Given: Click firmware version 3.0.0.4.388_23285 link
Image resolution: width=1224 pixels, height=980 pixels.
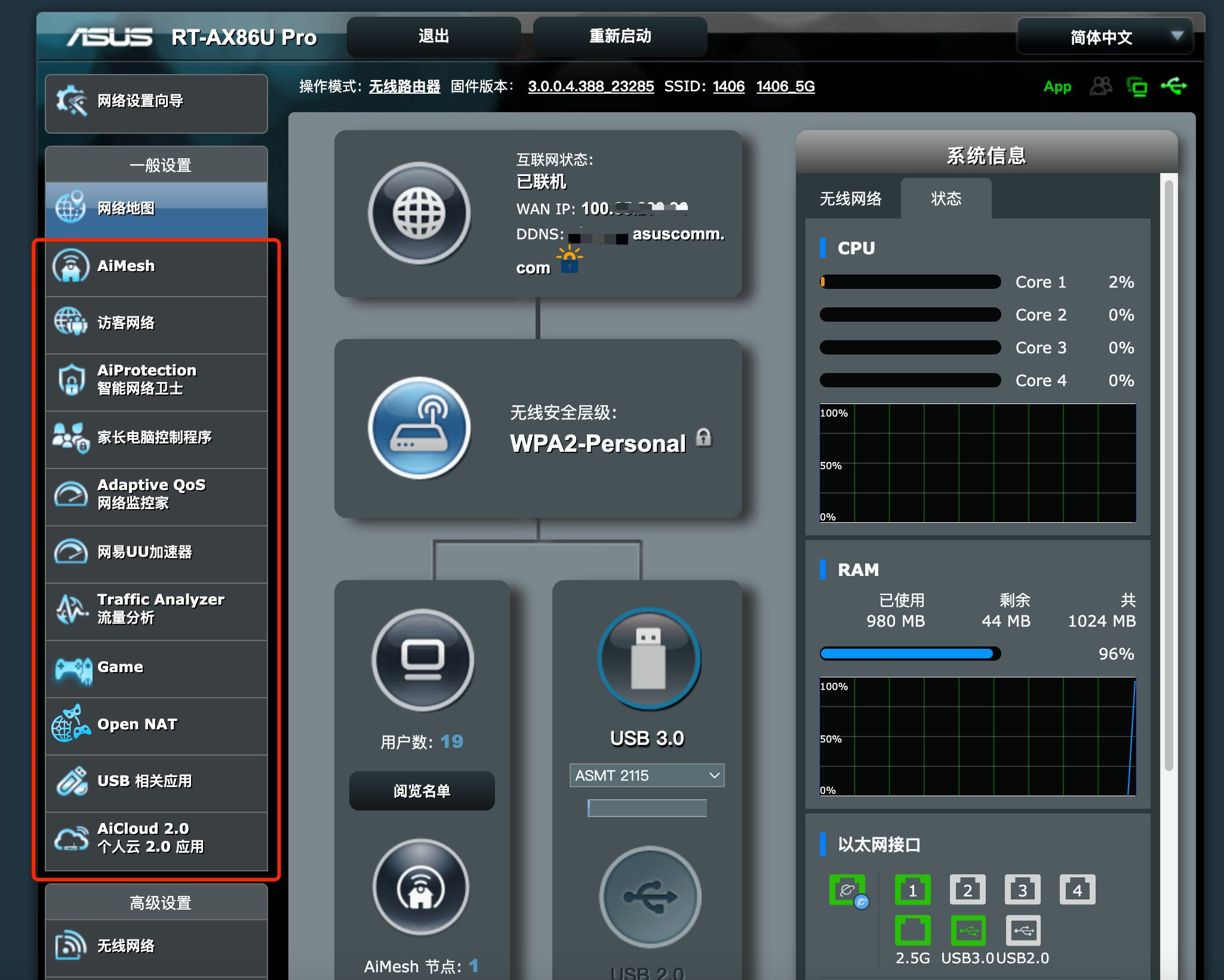Looking at the screenshot, I should coord(591,87).
